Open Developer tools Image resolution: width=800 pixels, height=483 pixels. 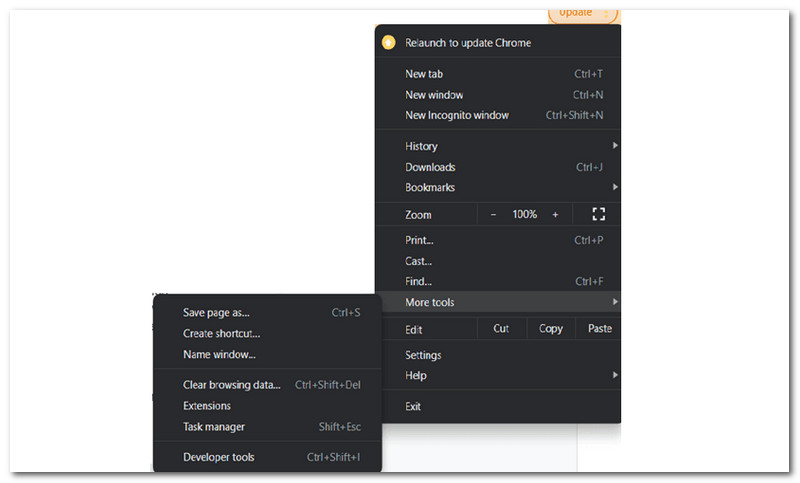219,457
